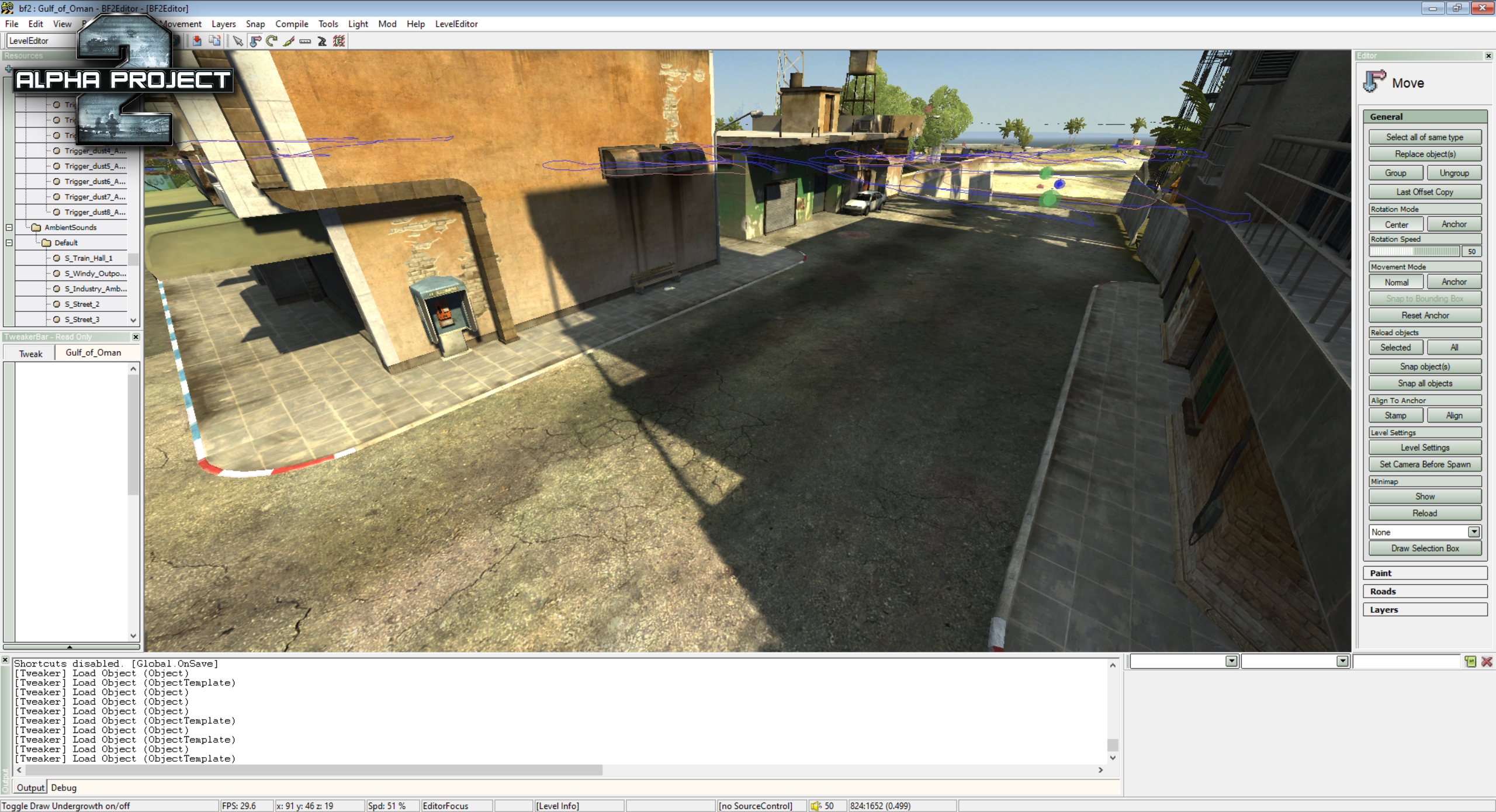Activate the green Rotate tool icon
This screenshot has width=1496, height=812.
click(272, 41)
